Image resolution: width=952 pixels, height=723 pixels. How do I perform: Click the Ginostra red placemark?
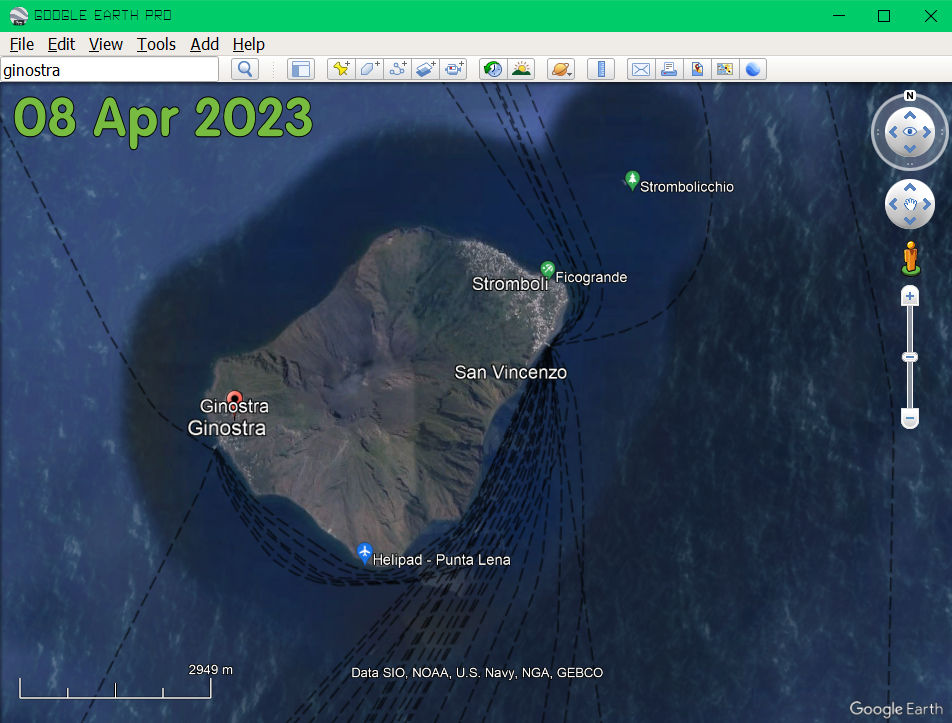[234, 397]
